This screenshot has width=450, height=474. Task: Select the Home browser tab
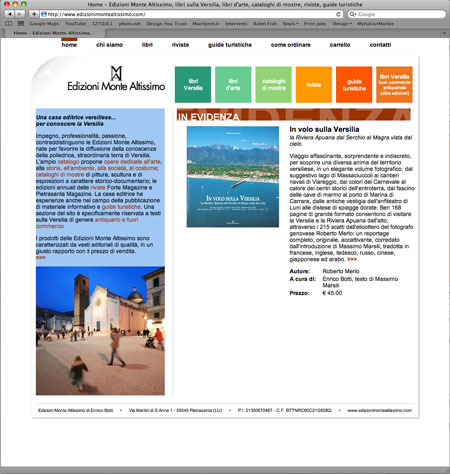point(54,33)
